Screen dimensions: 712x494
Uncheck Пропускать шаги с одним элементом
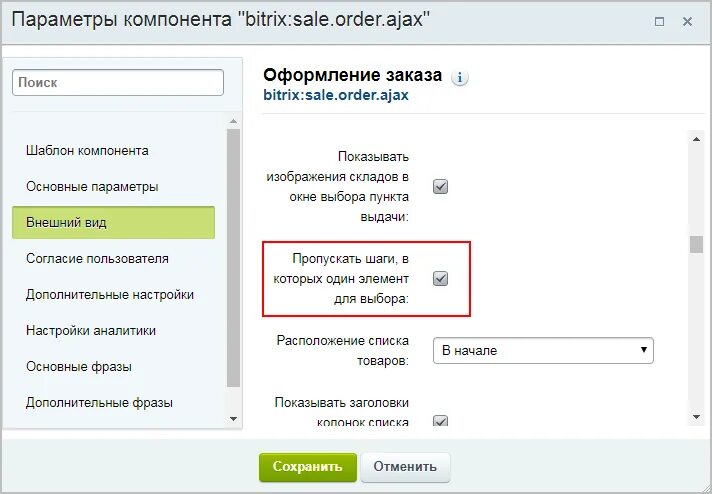point(440,278)
